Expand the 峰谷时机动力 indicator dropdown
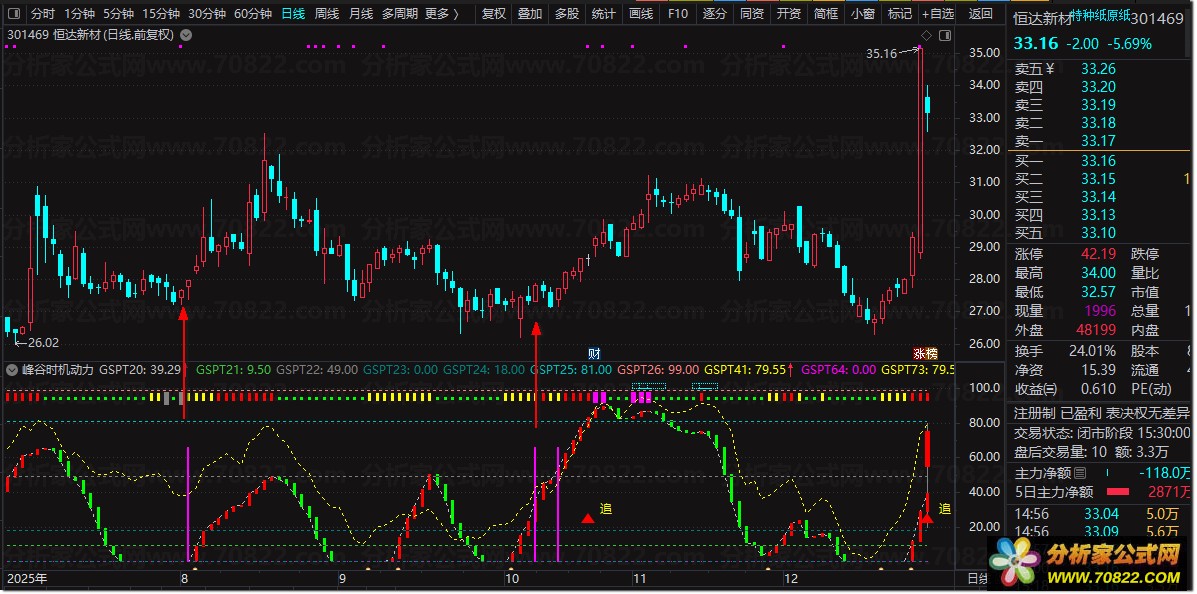This screenshot has height=594, width=1197. click(x=12, y=369)
